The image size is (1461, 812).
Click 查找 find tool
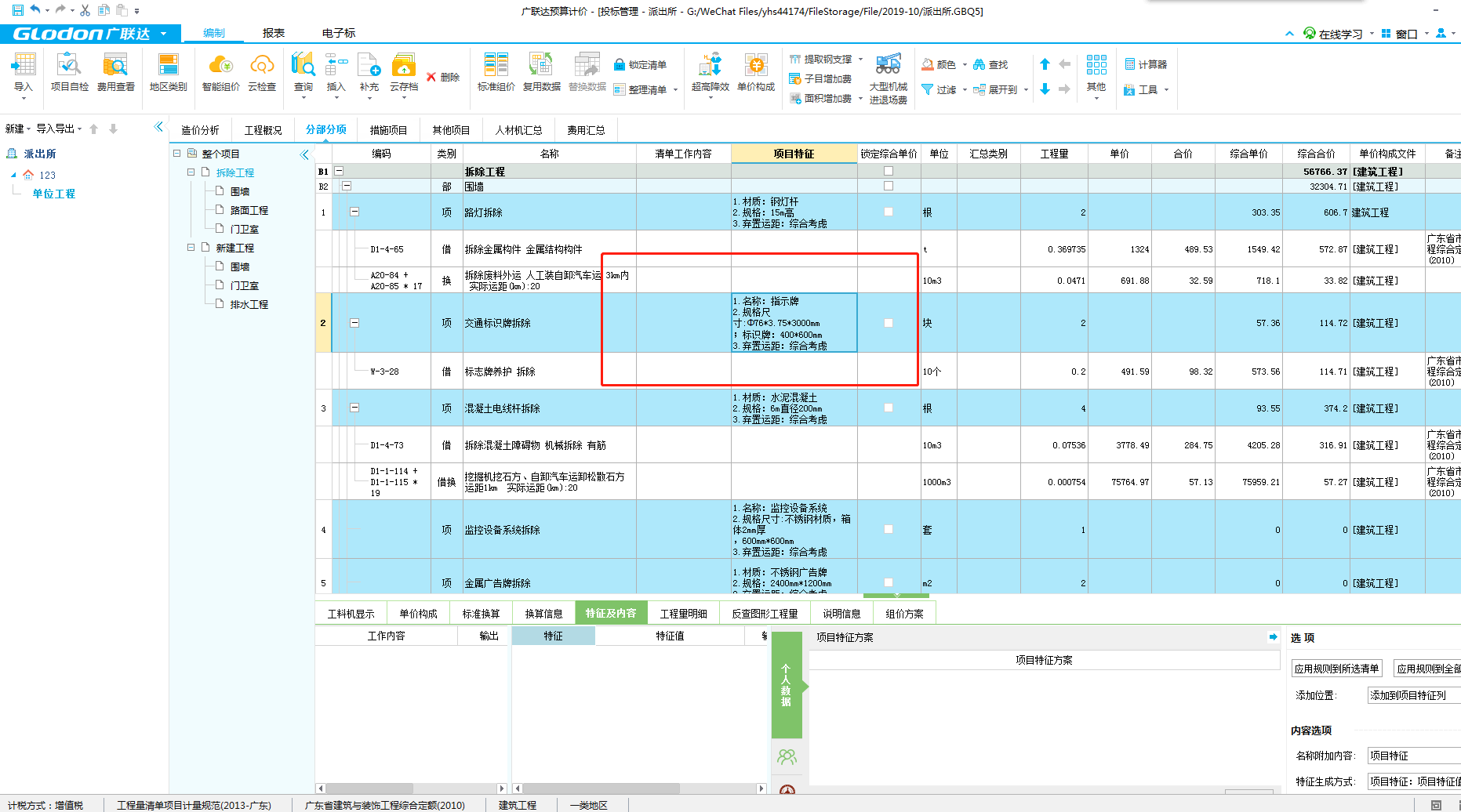[x=990, y=64]
